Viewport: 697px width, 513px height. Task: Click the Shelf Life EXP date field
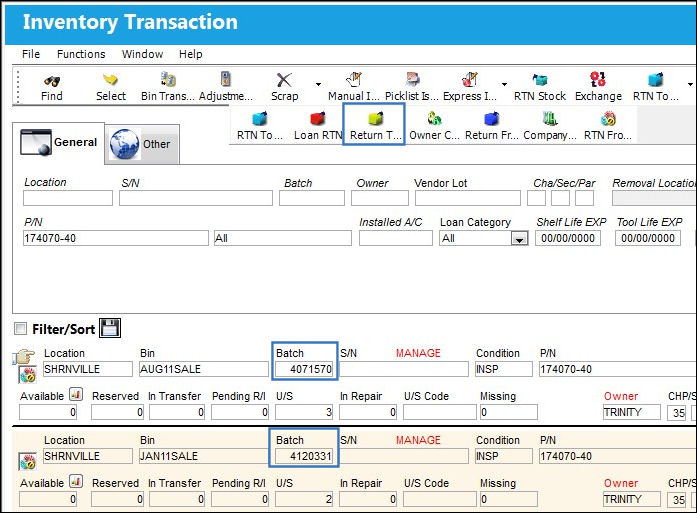568,238
